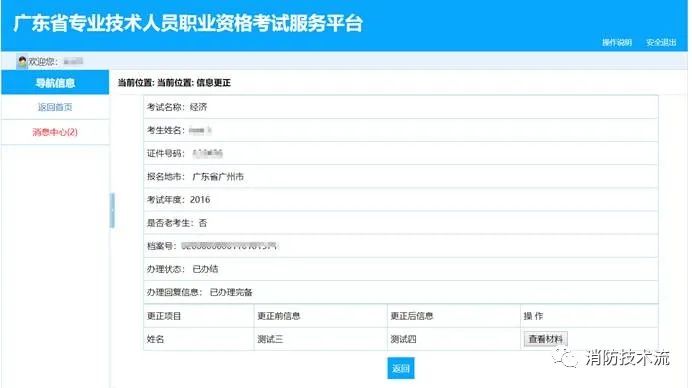Click 安全退出 to log out

661,42
